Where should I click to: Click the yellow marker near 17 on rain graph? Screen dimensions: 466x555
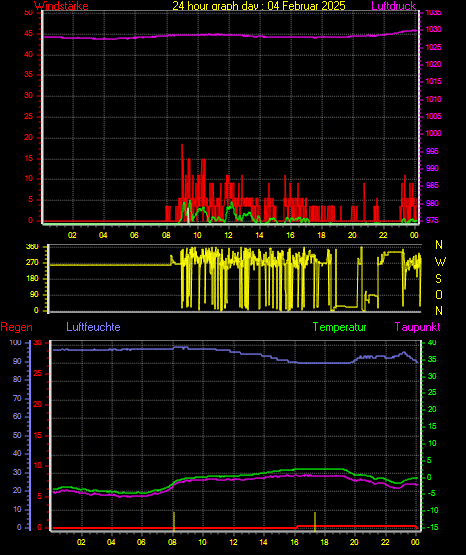click(315, 521)
